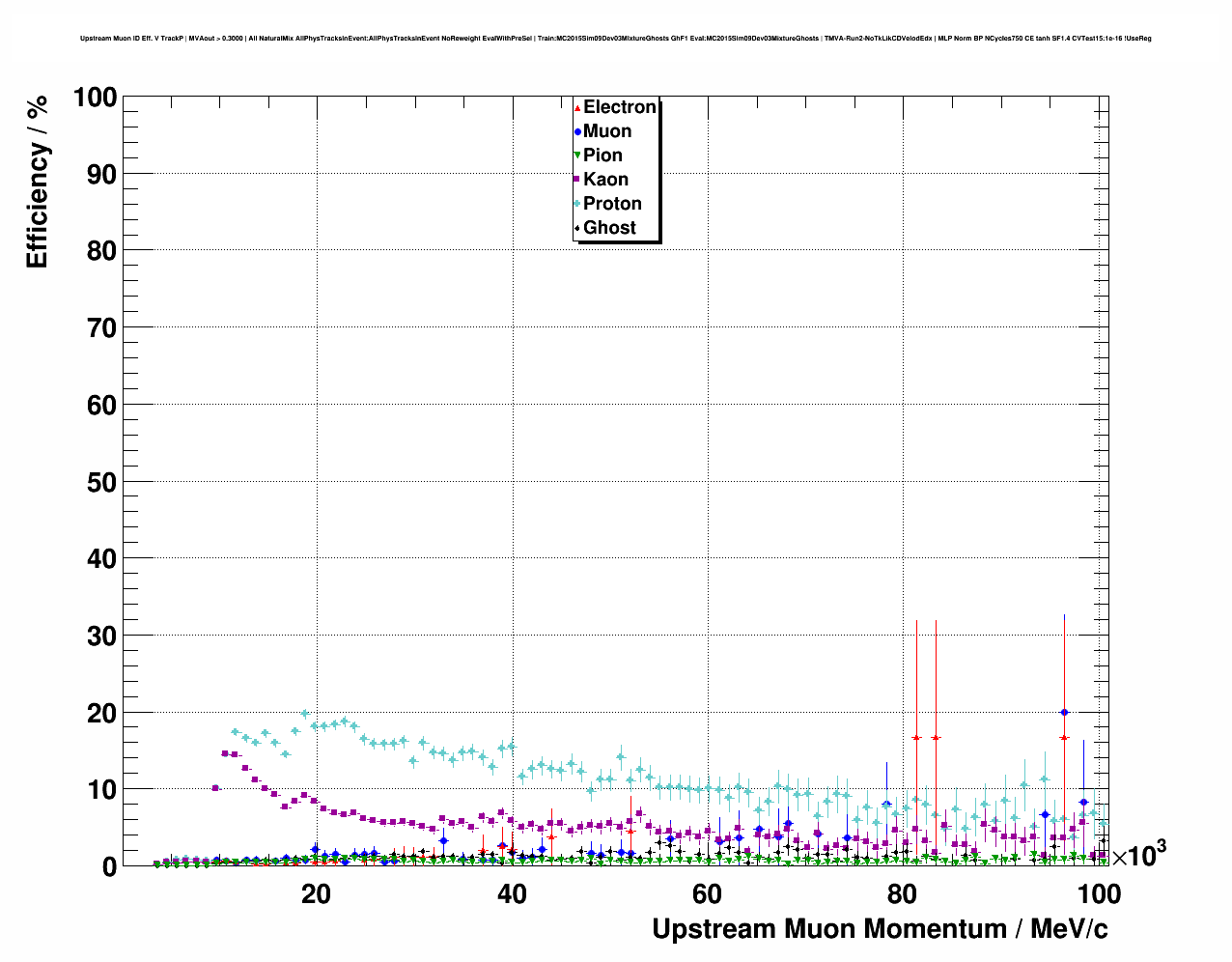The height and width of the screenshot is (962, 1232).
Task: Click the Kaon legend label
Action: coord(605,180)
